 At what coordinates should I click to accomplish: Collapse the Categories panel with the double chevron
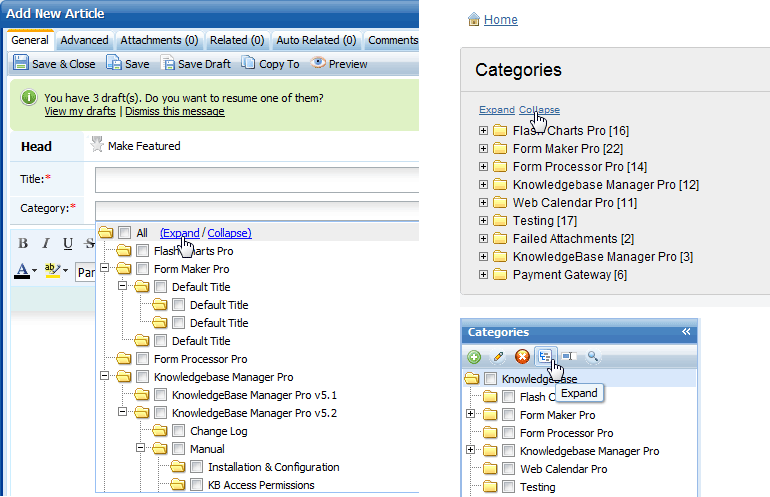click(686, 332)
